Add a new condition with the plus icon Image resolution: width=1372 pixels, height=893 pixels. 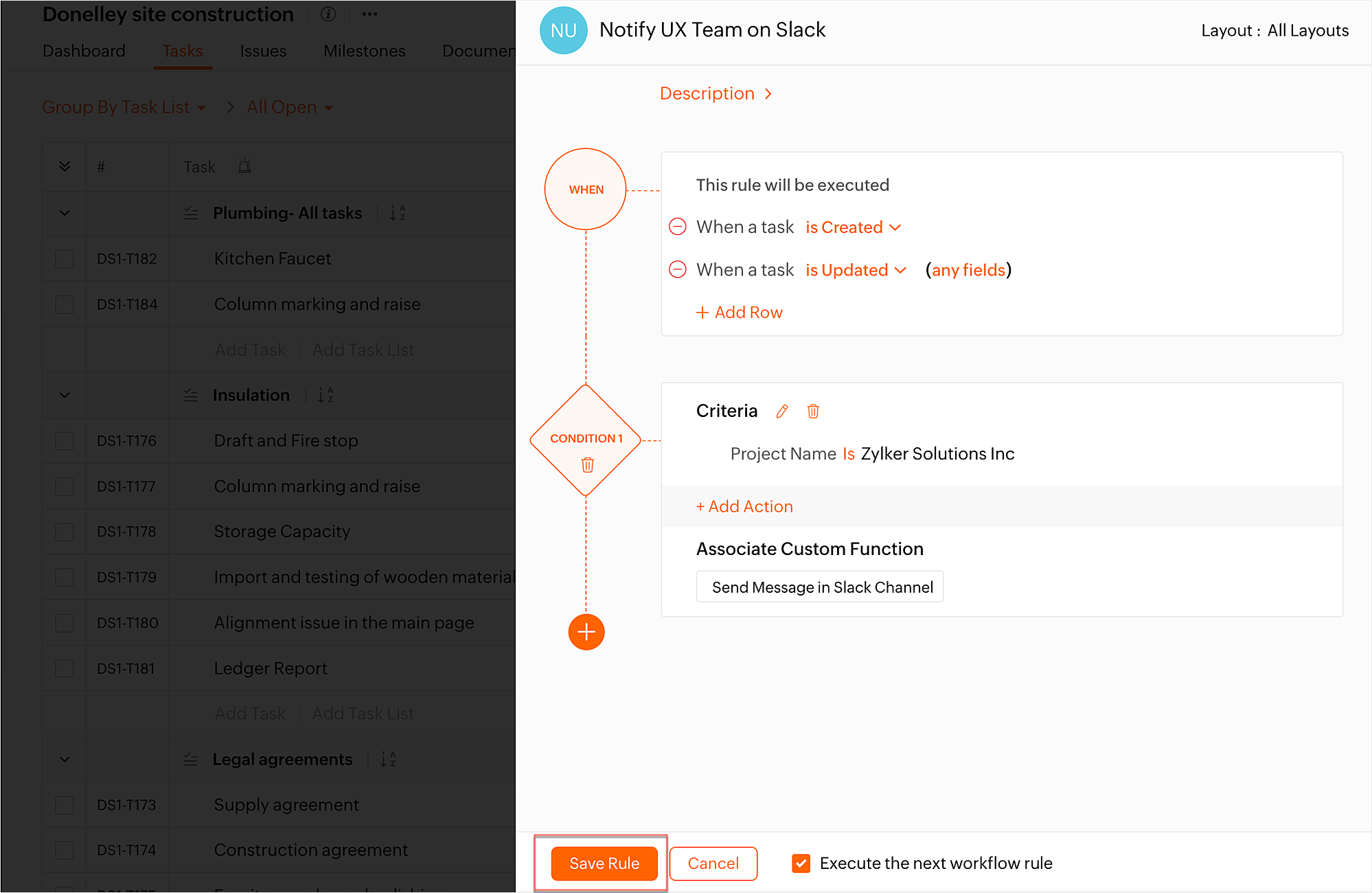point(586,632)
